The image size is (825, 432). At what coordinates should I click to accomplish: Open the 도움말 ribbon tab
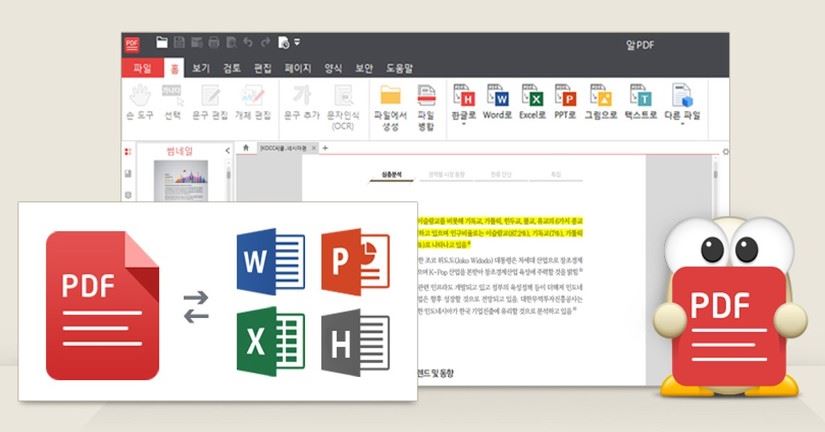coord(399,68)
